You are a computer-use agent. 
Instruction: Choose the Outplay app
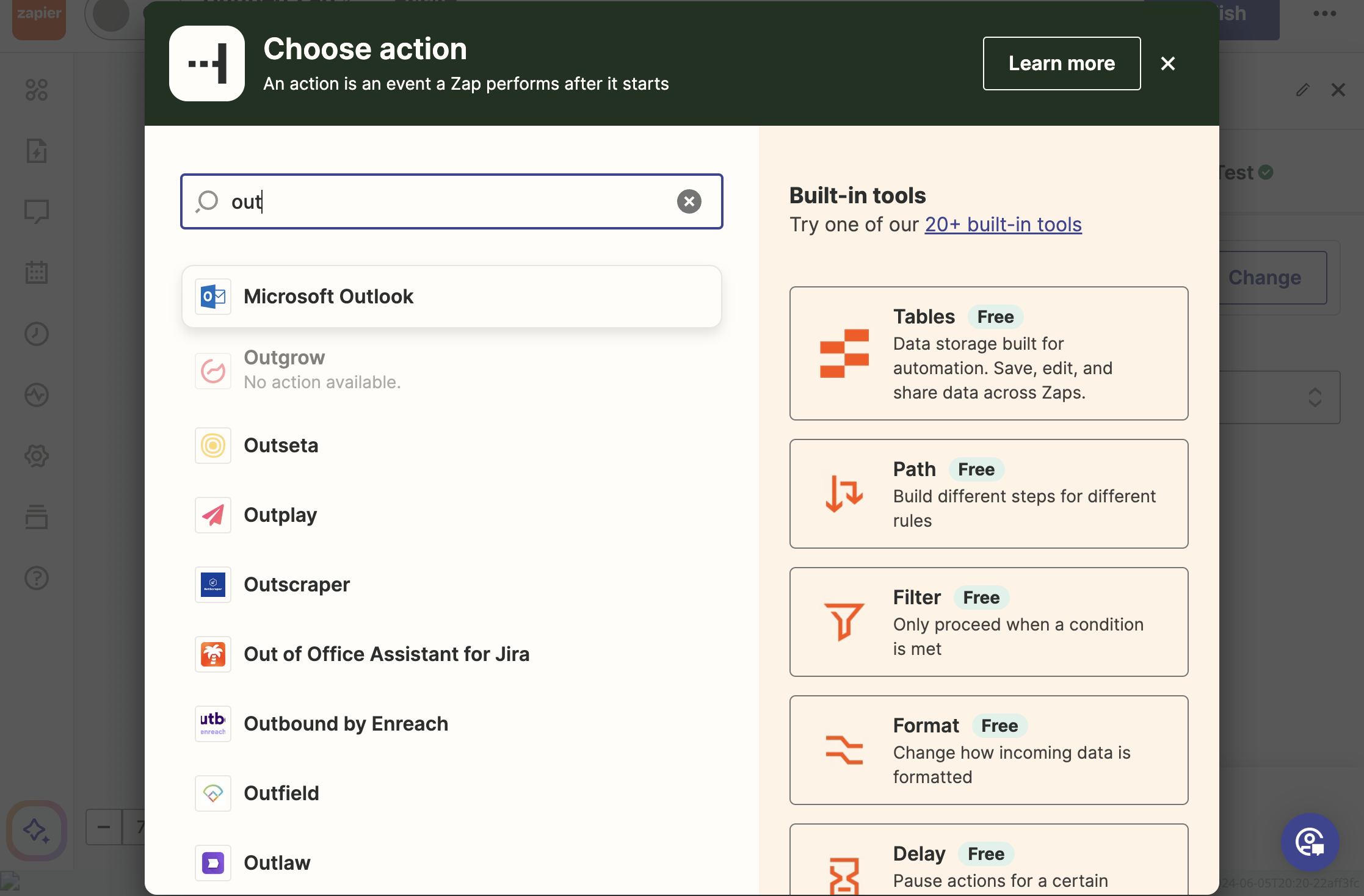(451, 515)
